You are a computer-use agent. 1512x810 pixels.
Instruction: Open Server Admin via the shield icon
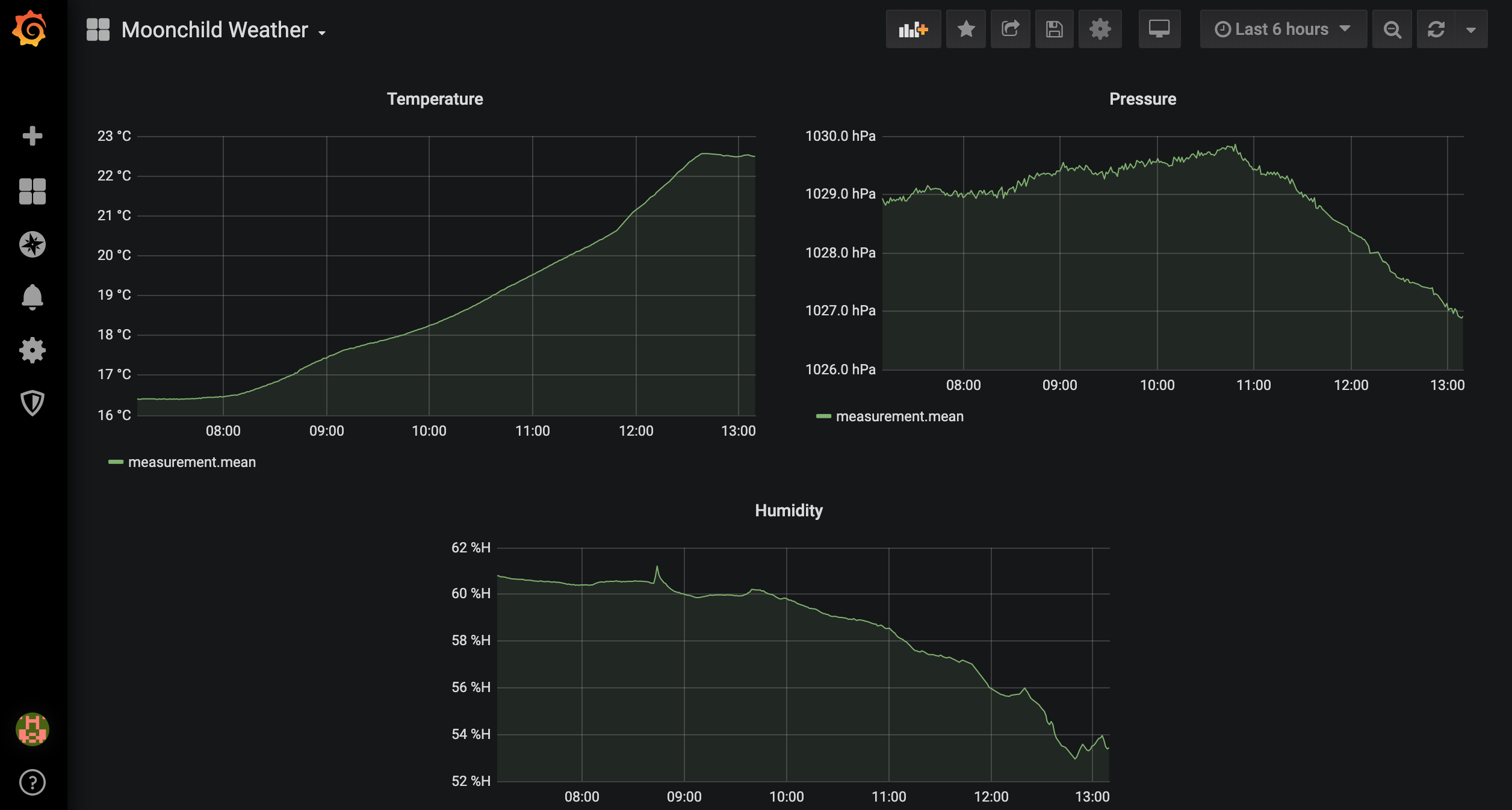tap(32, 403)
